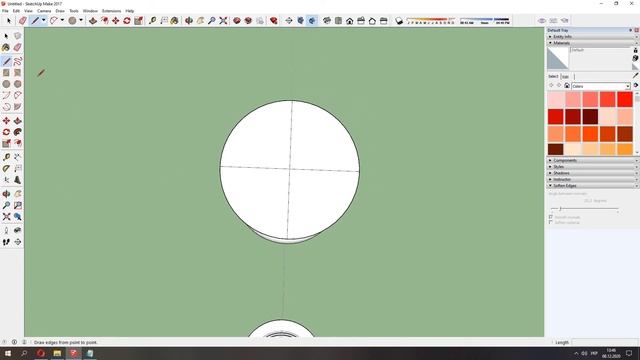
Task: Select the Protractor tool
Action: [6, 169]
